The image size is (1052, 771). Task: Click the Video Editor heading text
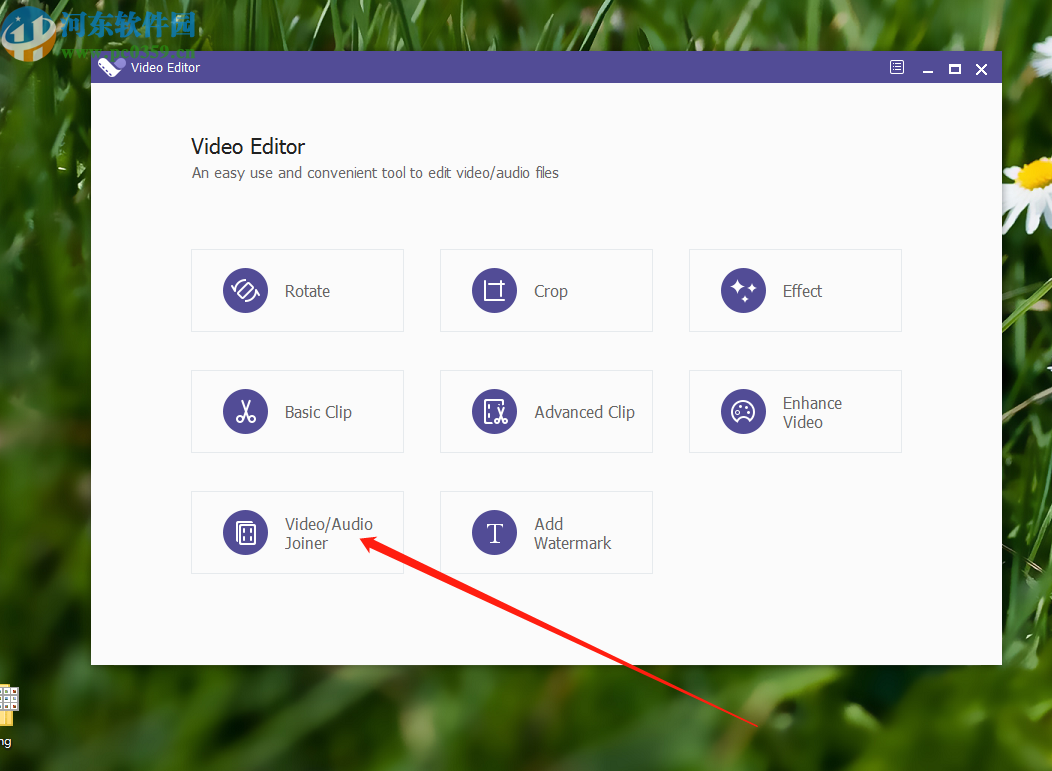[248, 146]
